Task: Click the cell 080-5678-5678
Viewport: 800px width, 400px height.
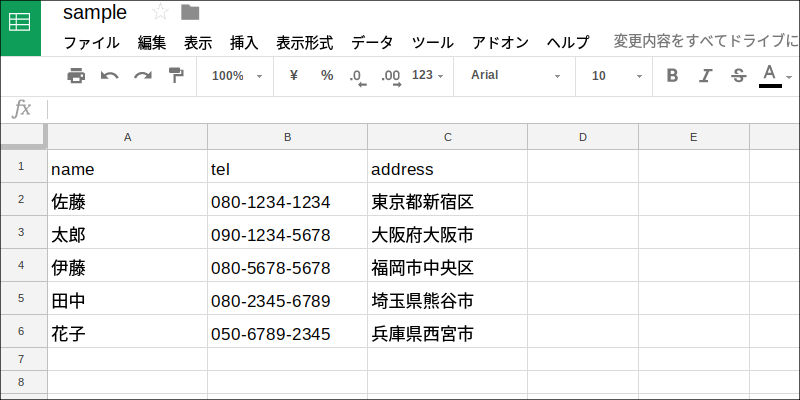Action: point(287,265)
